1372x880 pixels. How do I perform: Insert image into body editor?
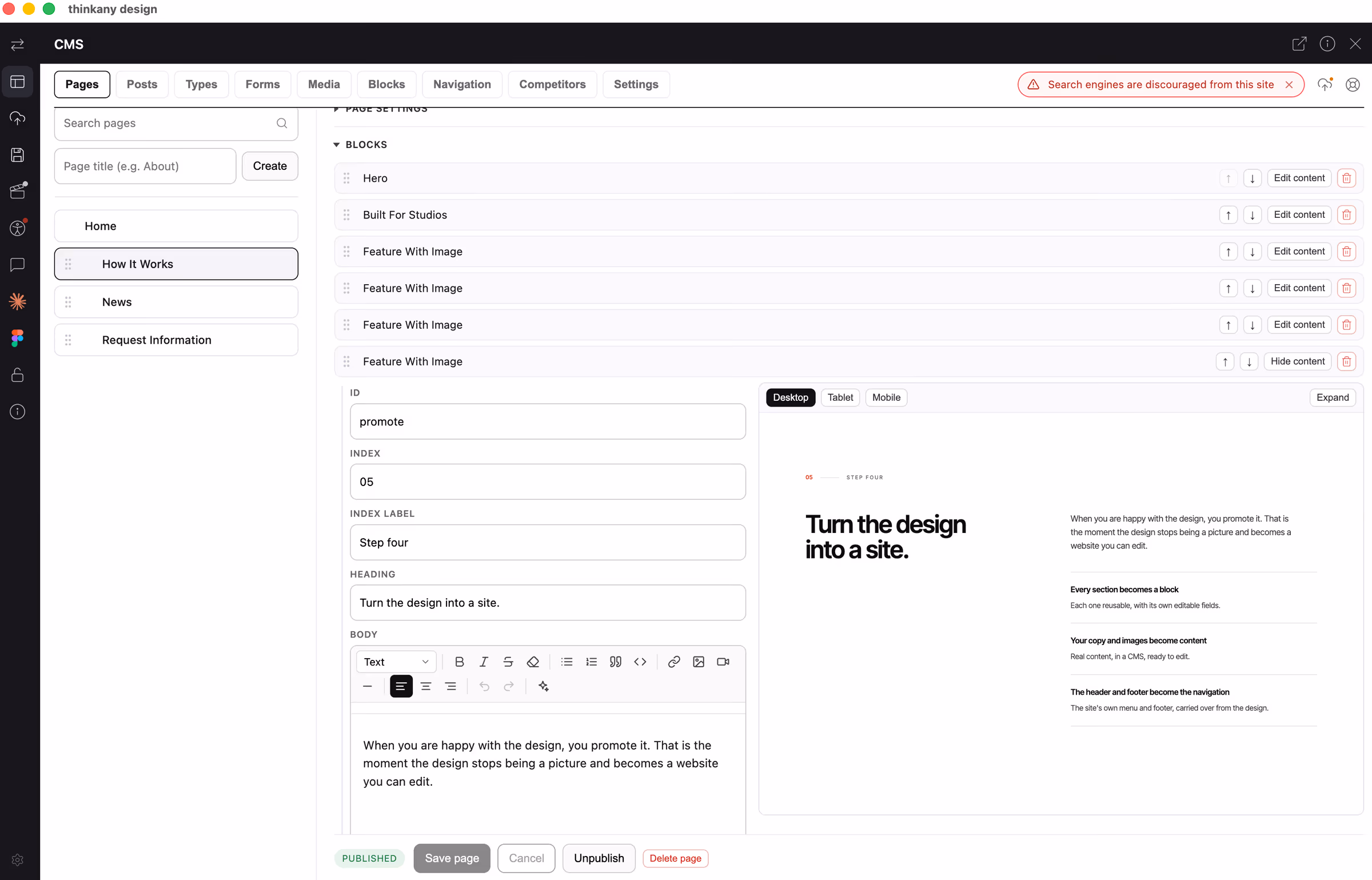pyautogui.click(x=699, y=662)
